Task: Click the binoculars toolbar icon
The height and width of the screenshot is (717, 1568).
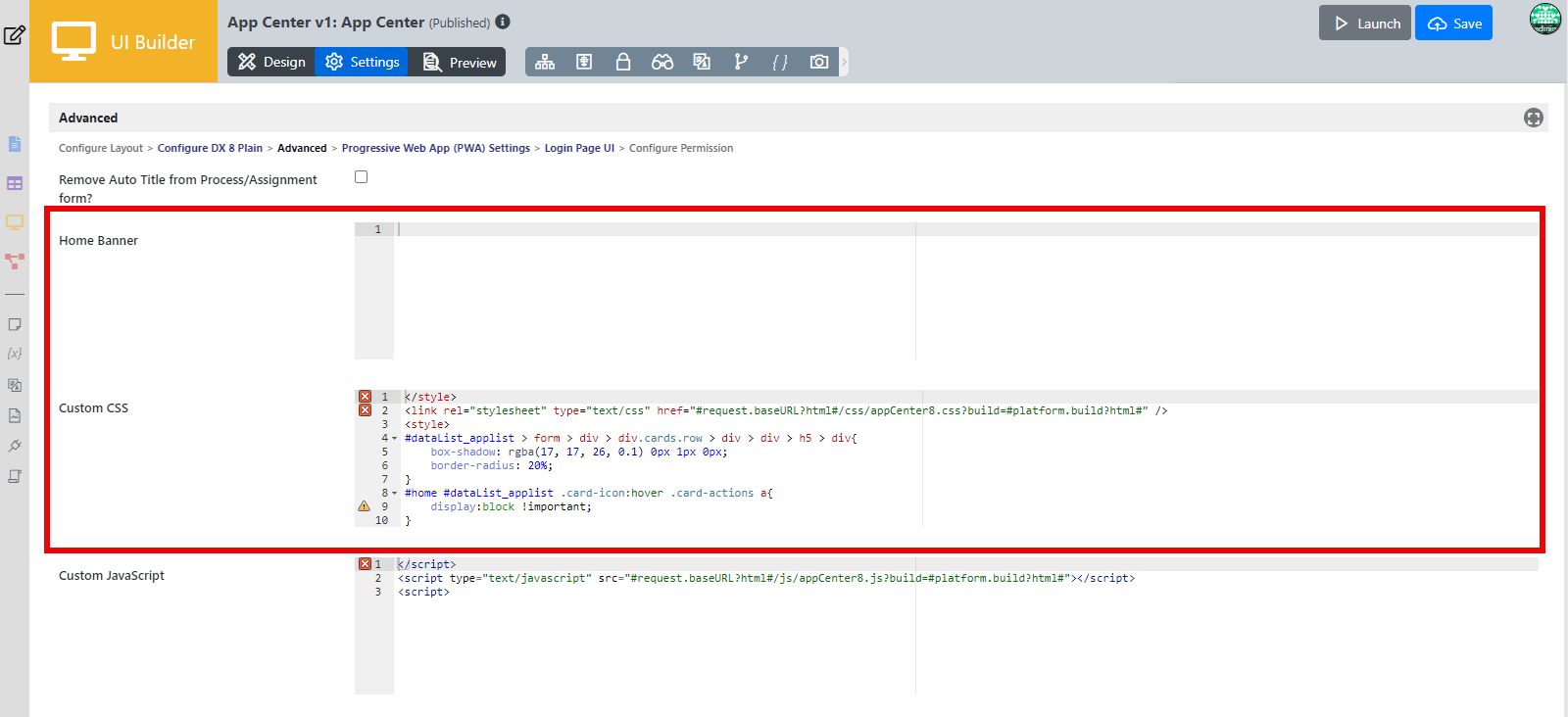Action: (662, 62)
